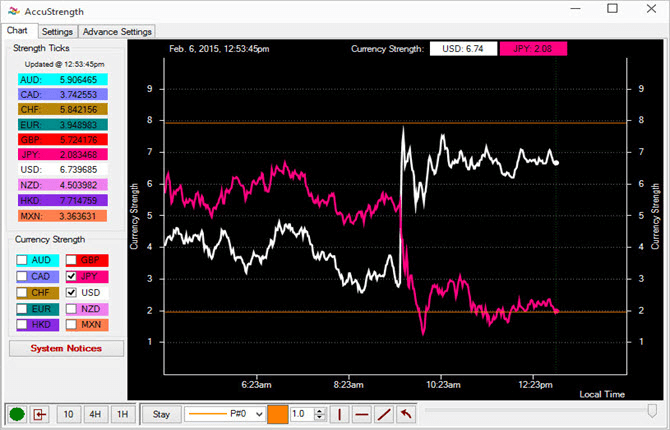This screenshot has width=670, height=430.
Task: Click the 1H timeframe button
Action: (123, 414)
